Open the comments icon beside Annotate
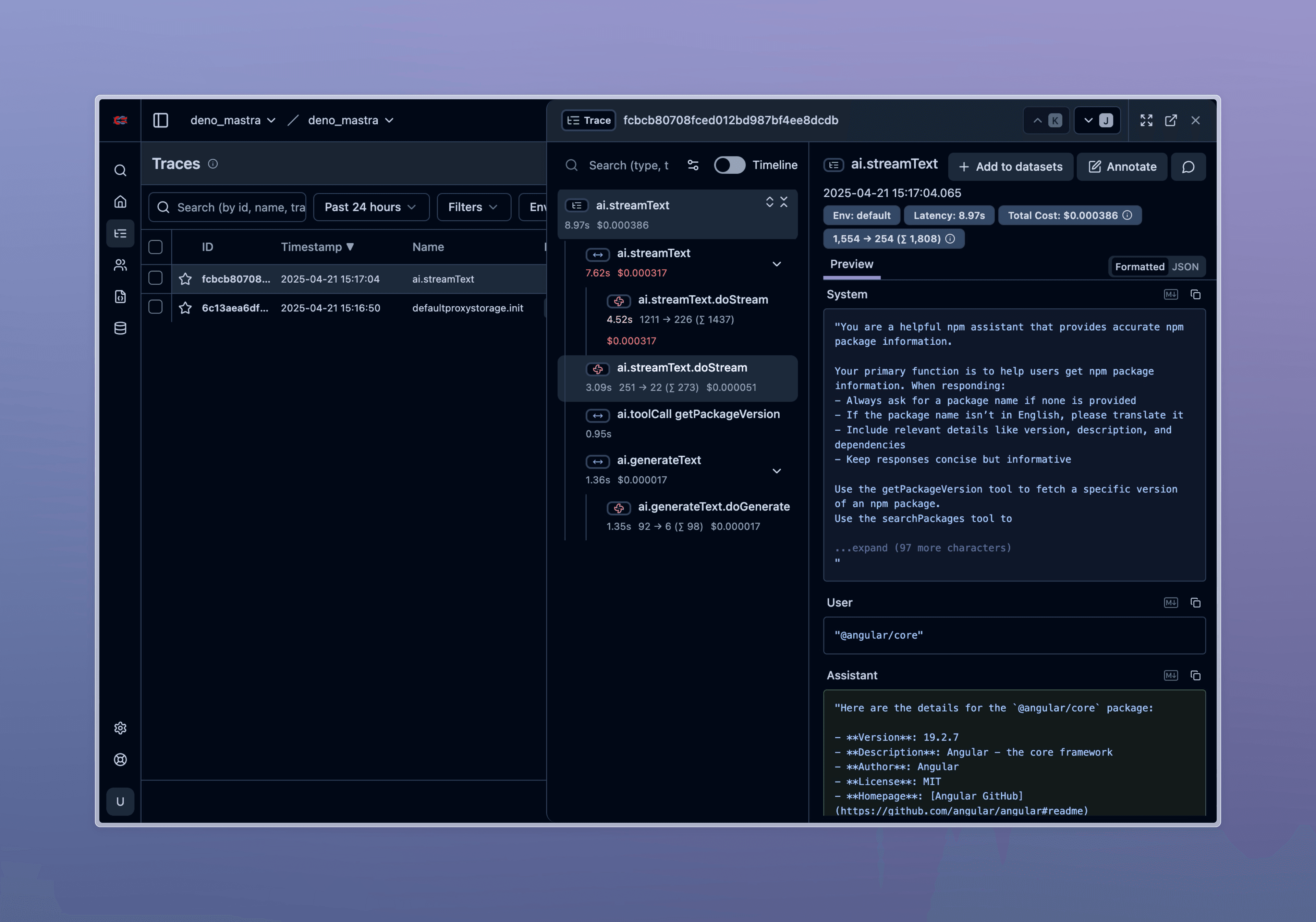Viewport: 1316px width, 922px height. coord(1188,167)
